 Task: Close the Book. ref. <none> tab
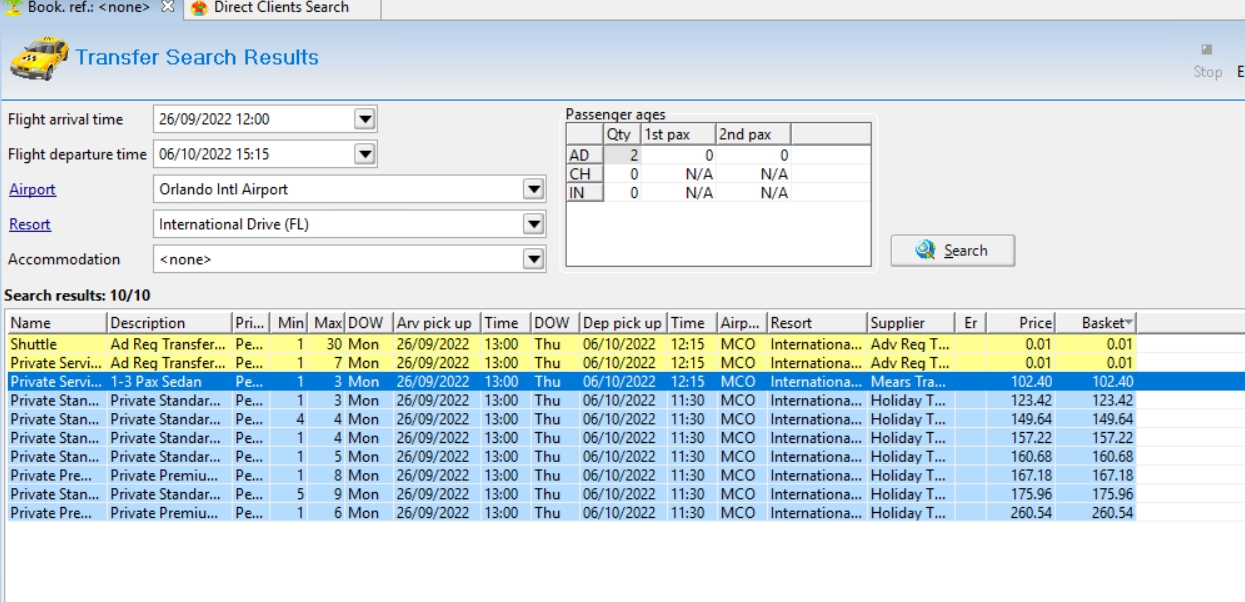point(167,7)
